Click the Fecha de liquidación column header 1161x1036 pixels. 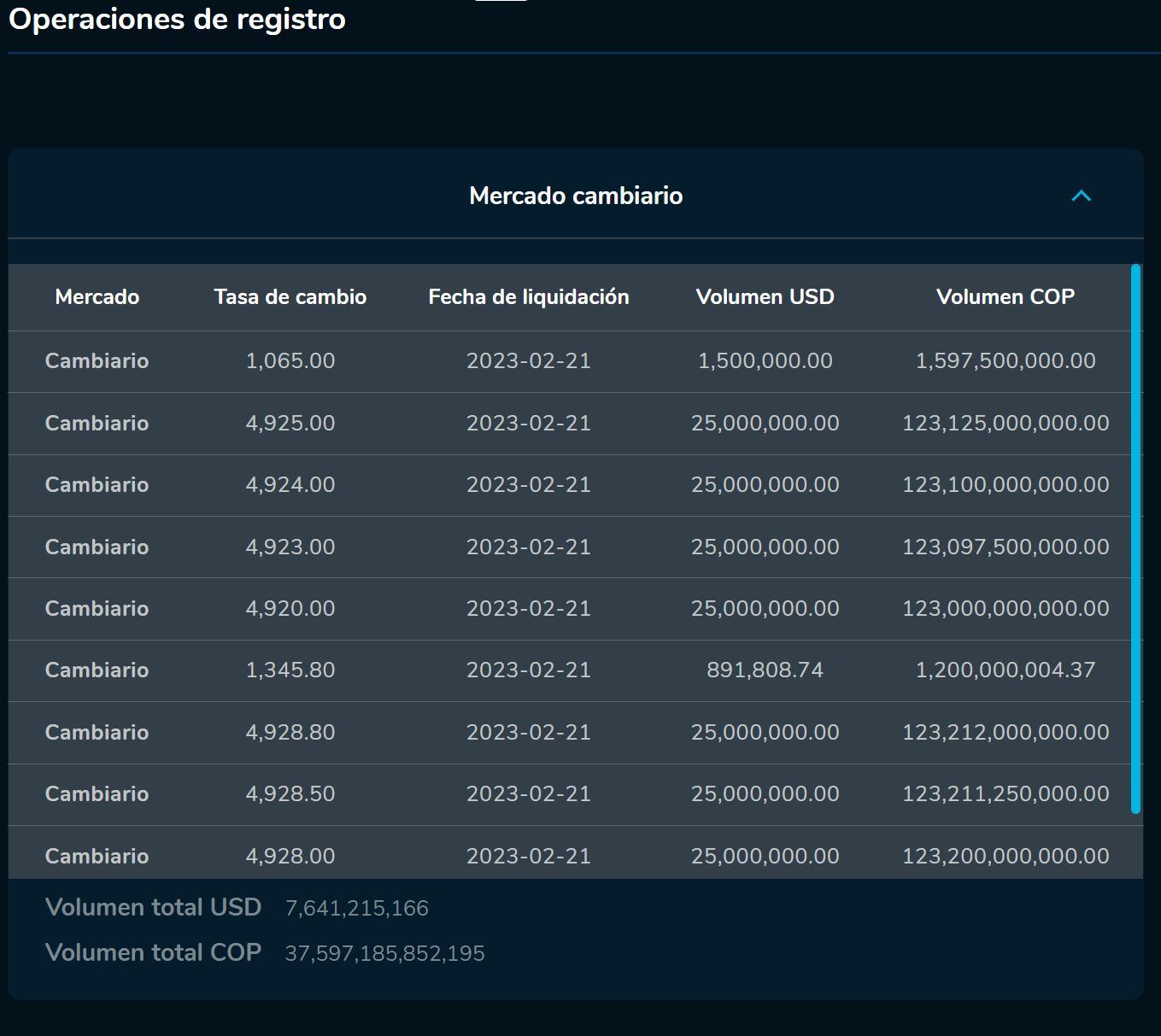coord(528,297)
